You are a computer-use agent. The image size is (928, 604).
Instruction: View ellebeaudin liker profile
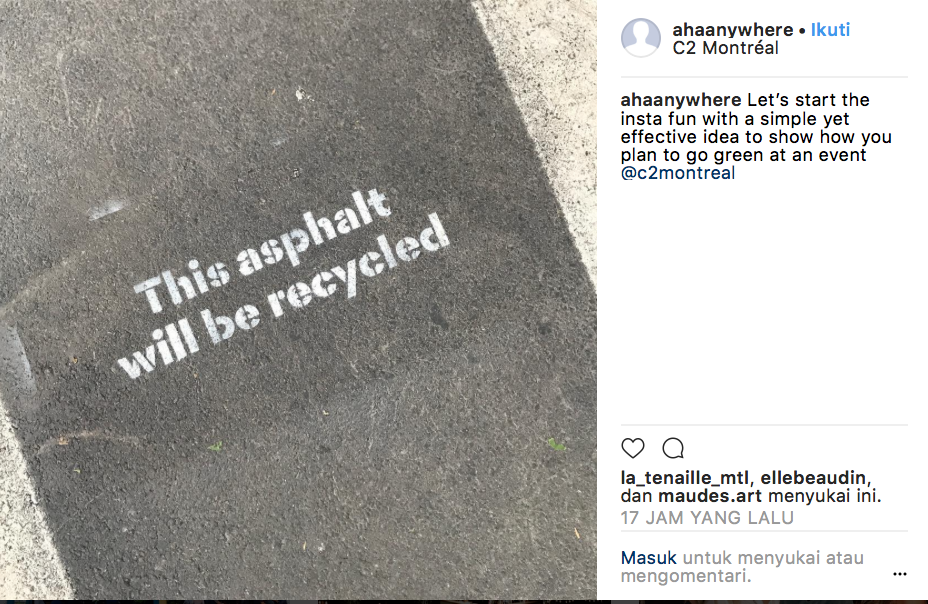(x=813, y=477)
